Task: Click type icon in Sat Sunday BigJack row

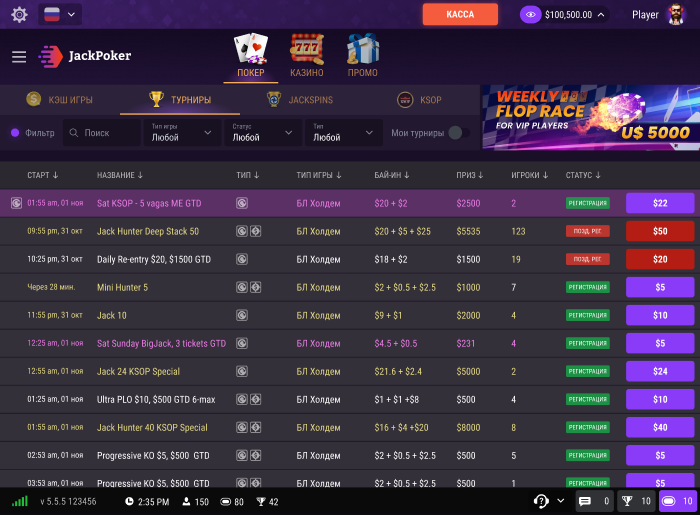Action: point(242,343)
